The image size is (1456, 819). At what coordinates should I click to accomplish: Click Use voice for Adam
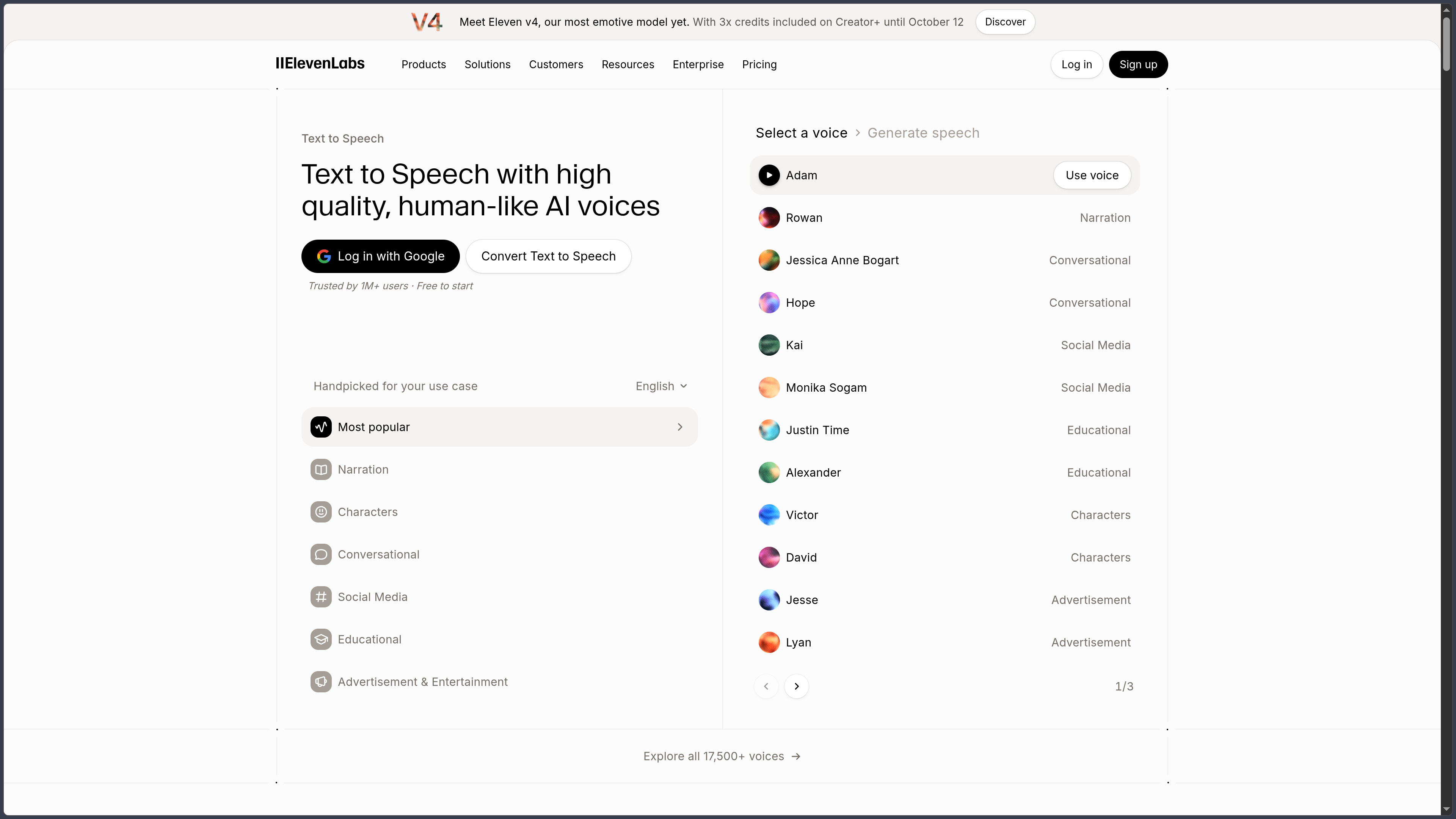coord(1092,175)
